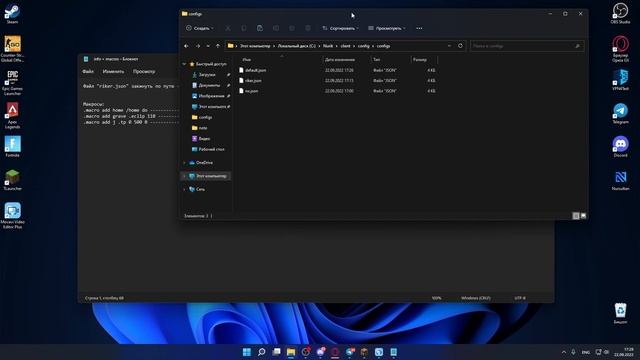Expand the Сеть (Network) tree node
640x360 pixels.
(184, 189)
